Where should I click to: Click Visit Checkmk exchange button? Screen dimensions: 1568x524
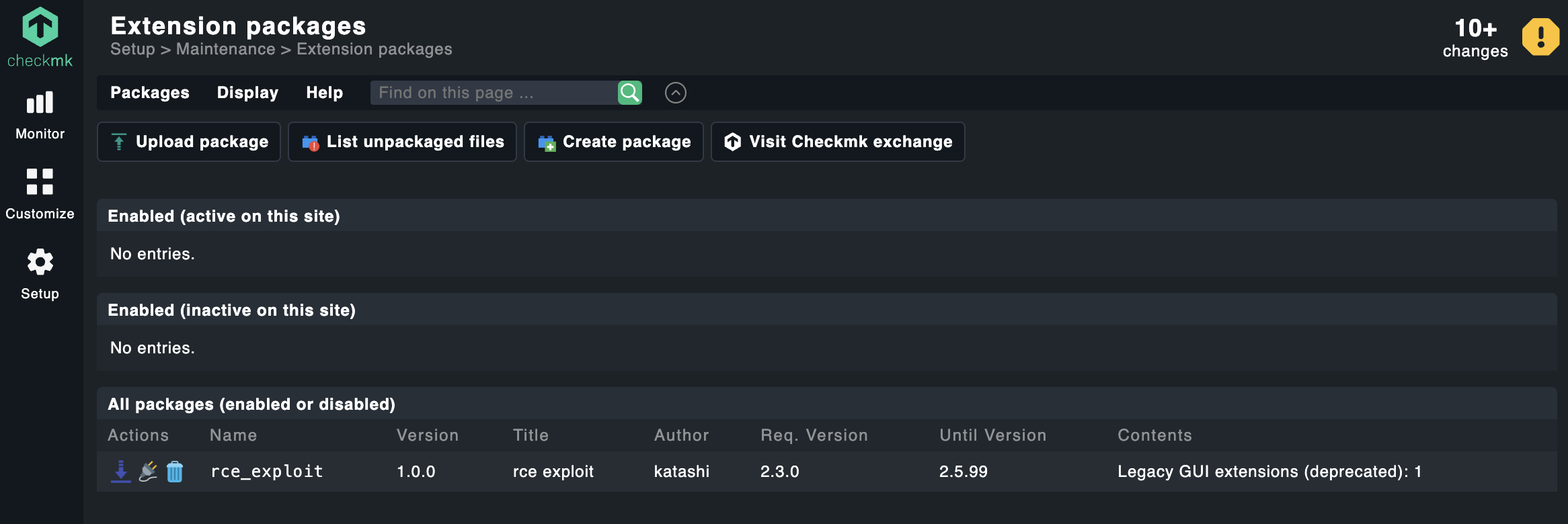click(838, 142)
